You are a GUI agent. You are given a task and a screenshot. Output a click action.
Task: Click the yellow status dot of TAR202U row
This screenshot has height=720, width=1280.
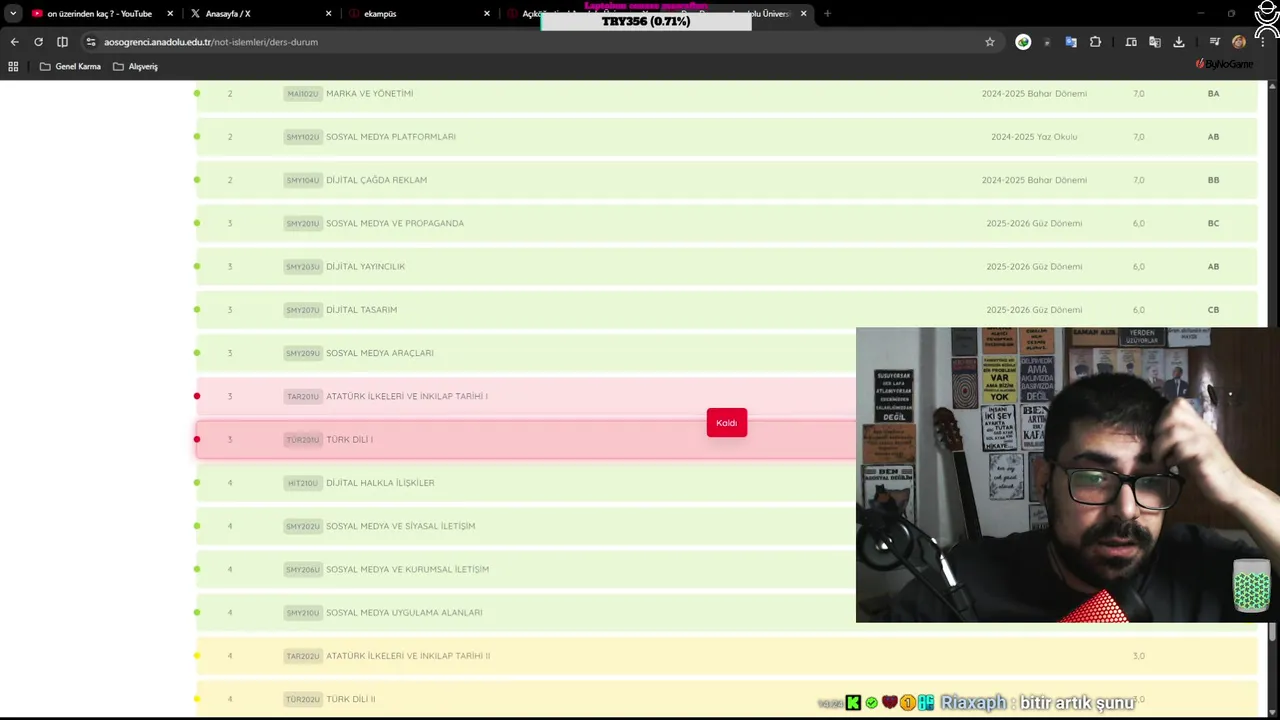coord(197,656)
